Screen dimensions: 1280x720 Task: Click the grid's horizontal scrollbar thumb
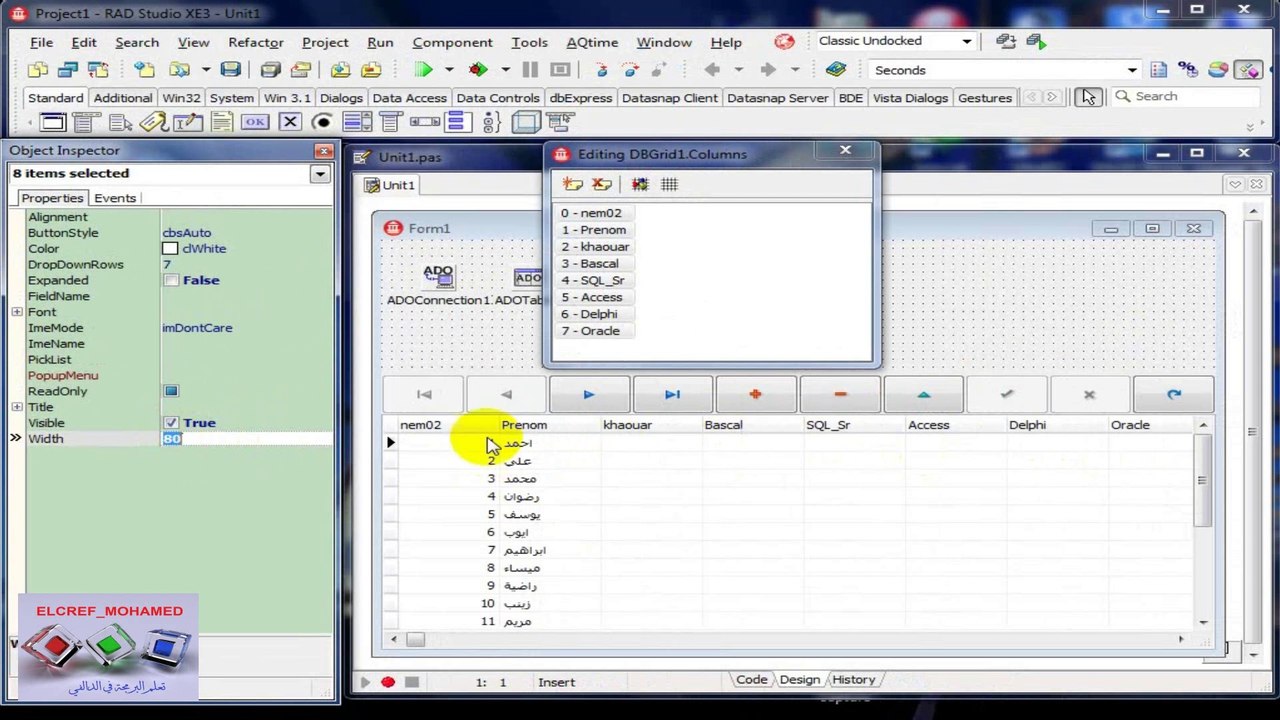coord(415,639)
